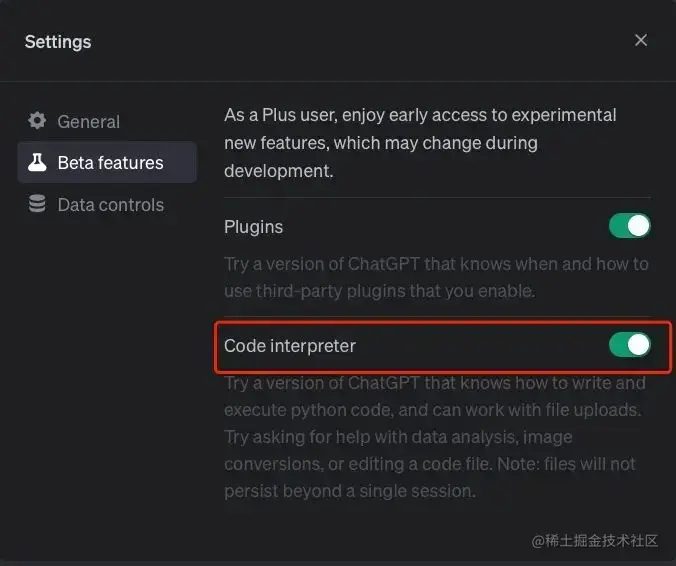
Task: Switch to the Data controls tab
Action: coord(110,205)
